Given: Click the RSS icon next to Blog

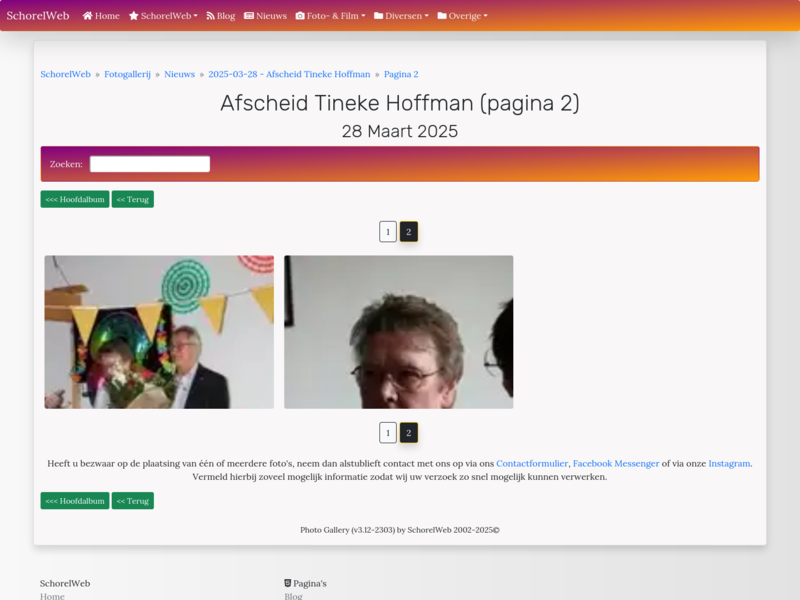Looking at the screenshot, I should [x=210, y=16].
